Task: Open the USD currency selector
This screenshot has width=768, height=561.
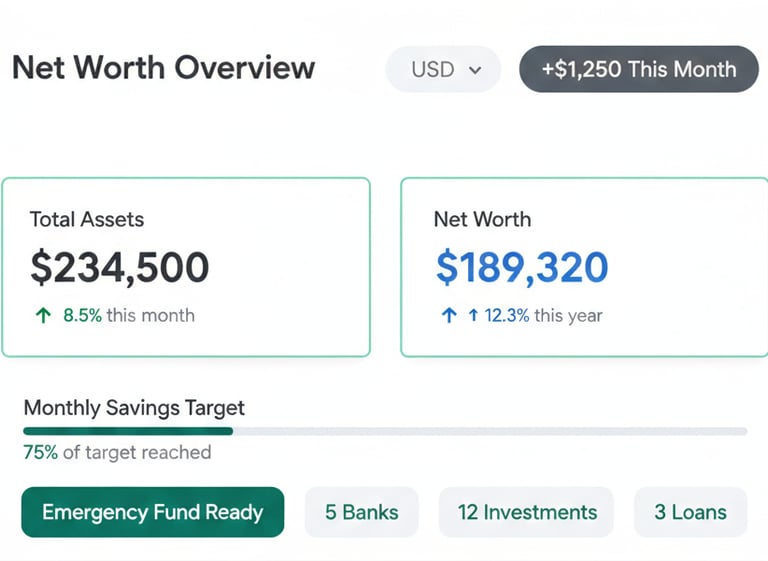Action: point(443,70)
